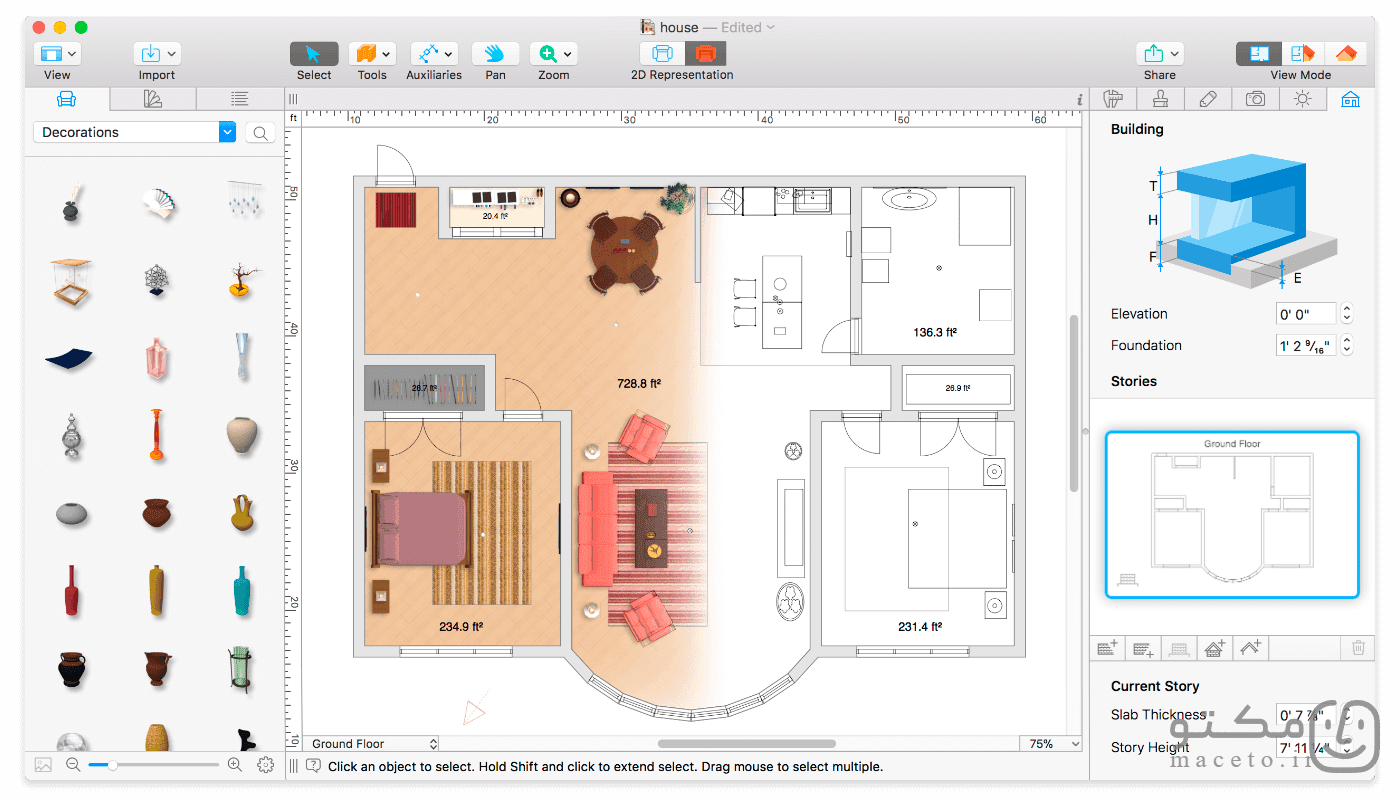Open the camera inspector tab
1400x800 pixels.
click(x=1255, y=99)
